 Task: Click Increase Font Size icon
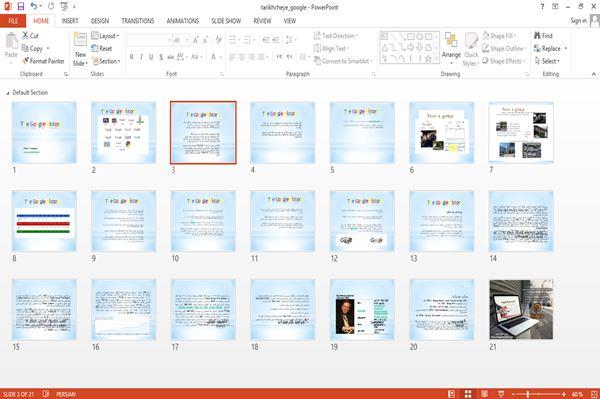coord(196,40)
